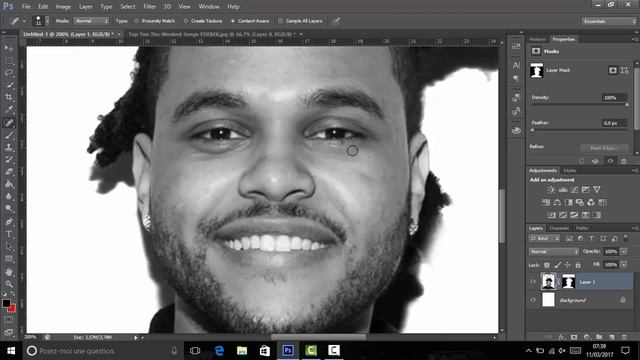Toggle mask visibility eye in Properties
This screenshot has width=640, height=360.
pyautogui.click(x=610, y=161)
